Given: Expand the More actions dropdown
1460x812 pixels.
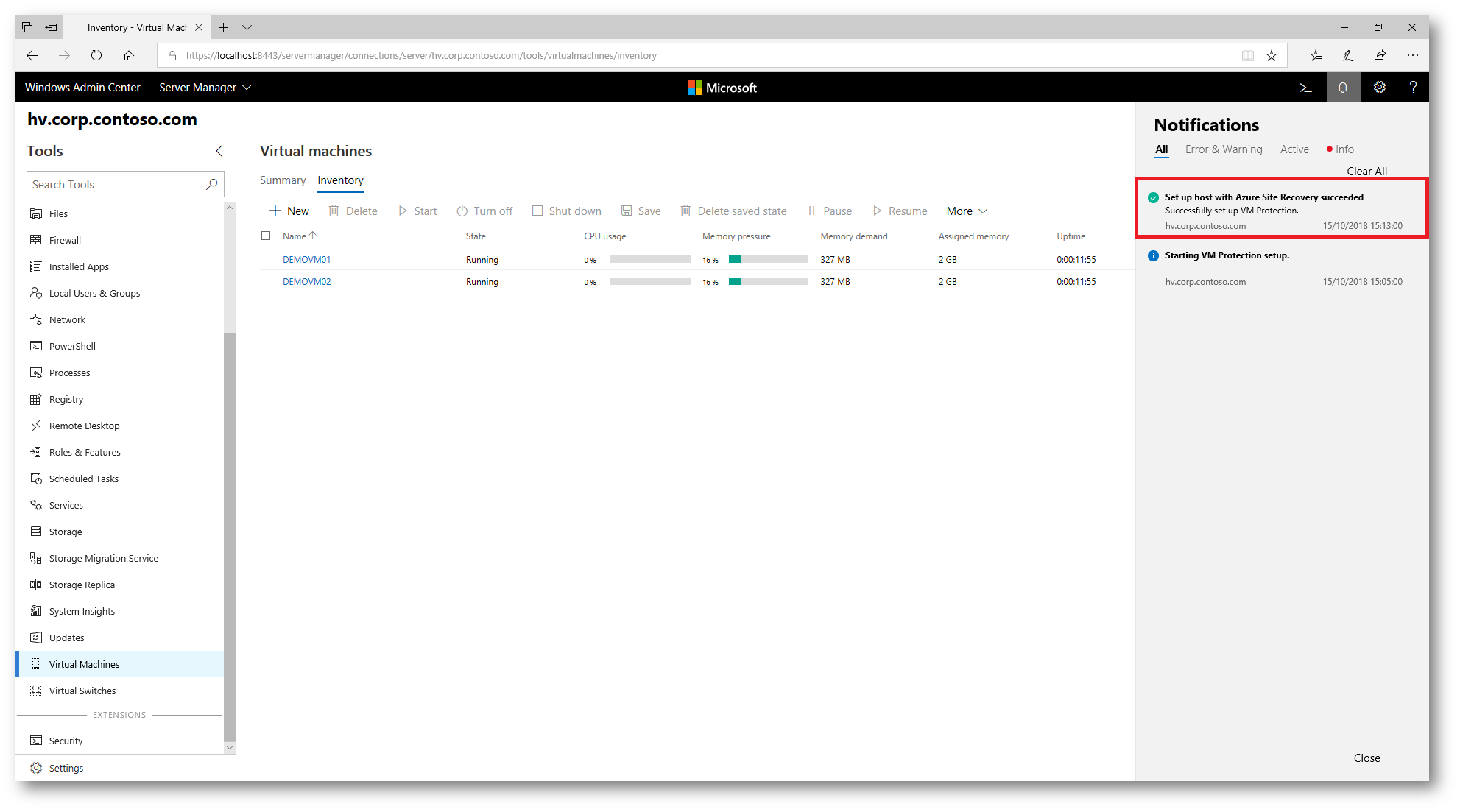Looking at the screenshot, I should pos(967,211).
